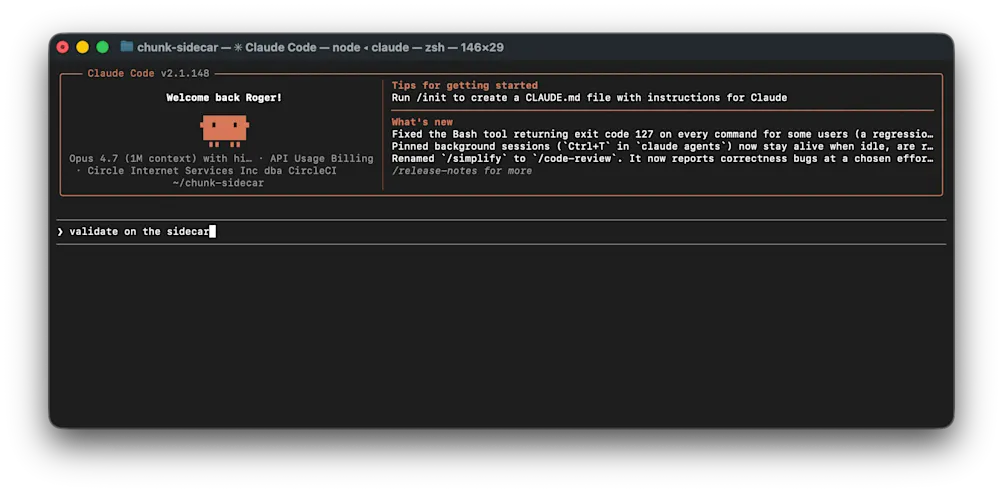Screen dimensions: 1003x493
Task: Click the "Tips for getting started" heading
Action: (464, 85)
